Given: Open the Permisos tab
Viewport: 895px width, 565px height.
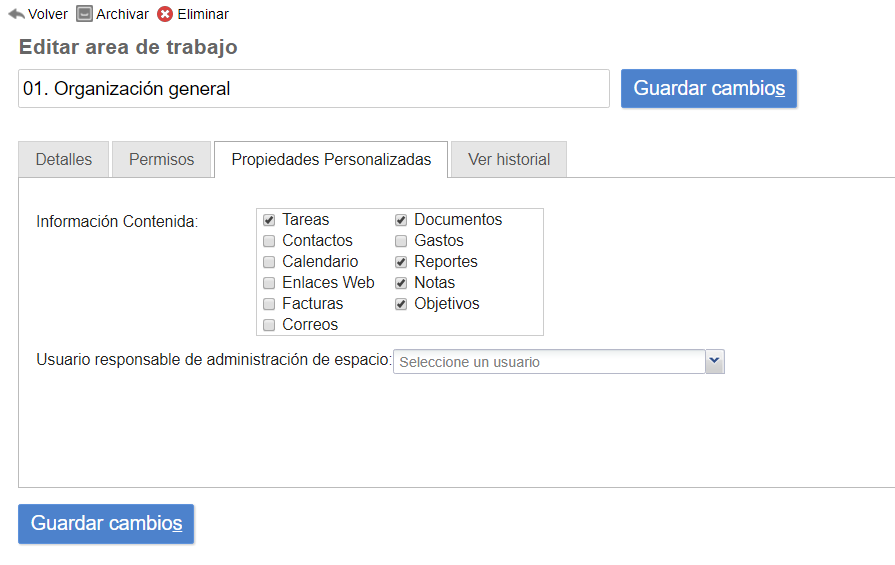Looking at the screenshot, I should (x=161, y=160).
